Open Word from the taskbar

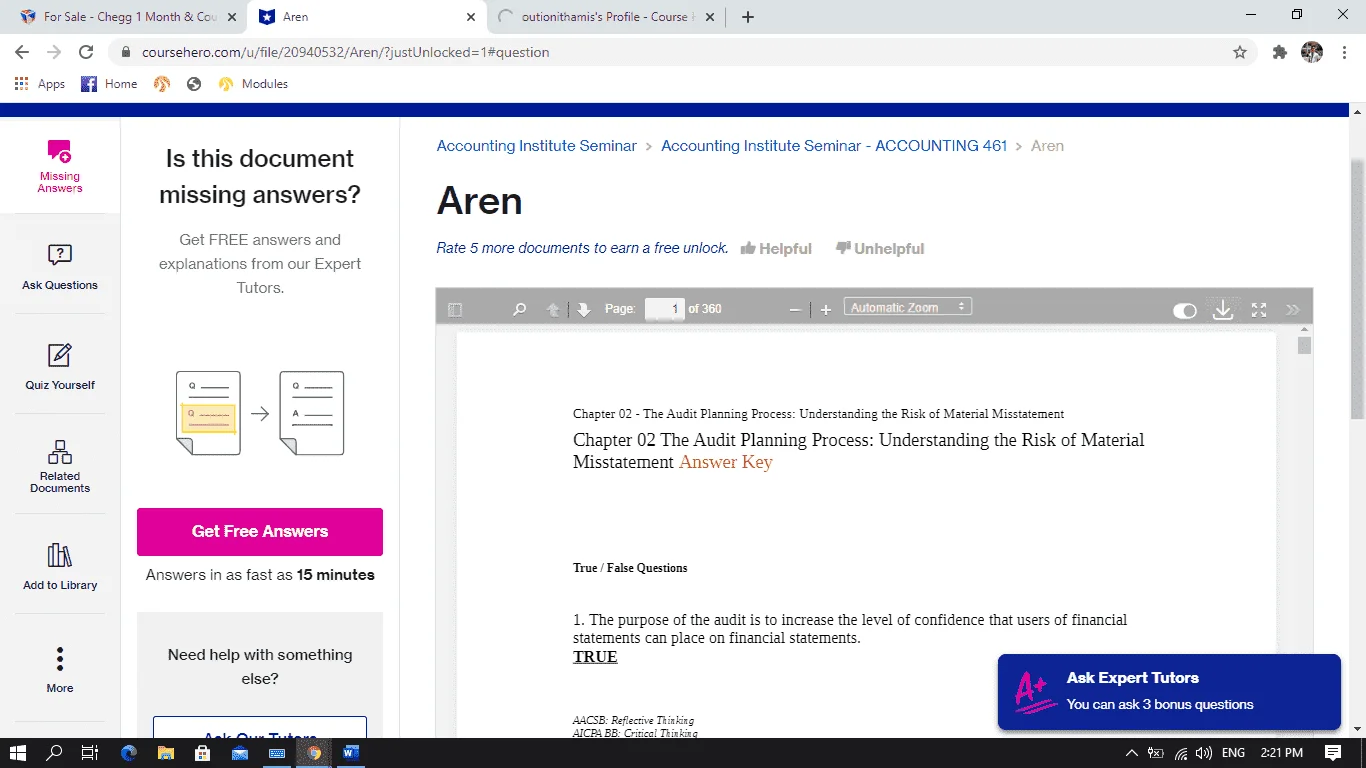point(351,753)
